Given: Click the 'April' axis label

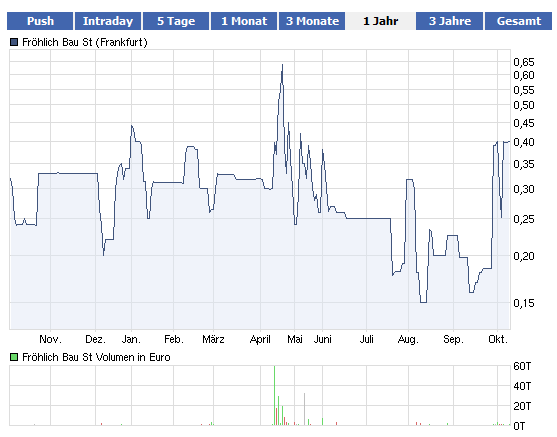Looking at the screenshot, I should click(260, 340).
